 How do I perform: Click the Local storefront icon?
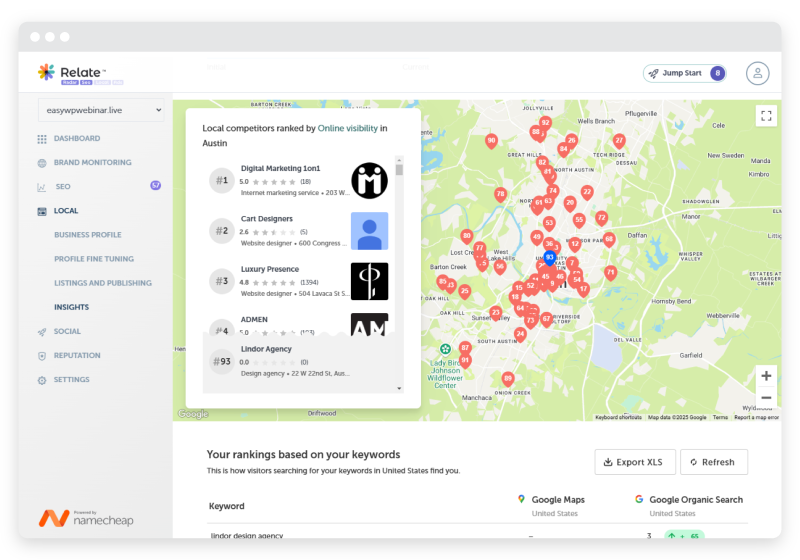[x=42, y=211]
